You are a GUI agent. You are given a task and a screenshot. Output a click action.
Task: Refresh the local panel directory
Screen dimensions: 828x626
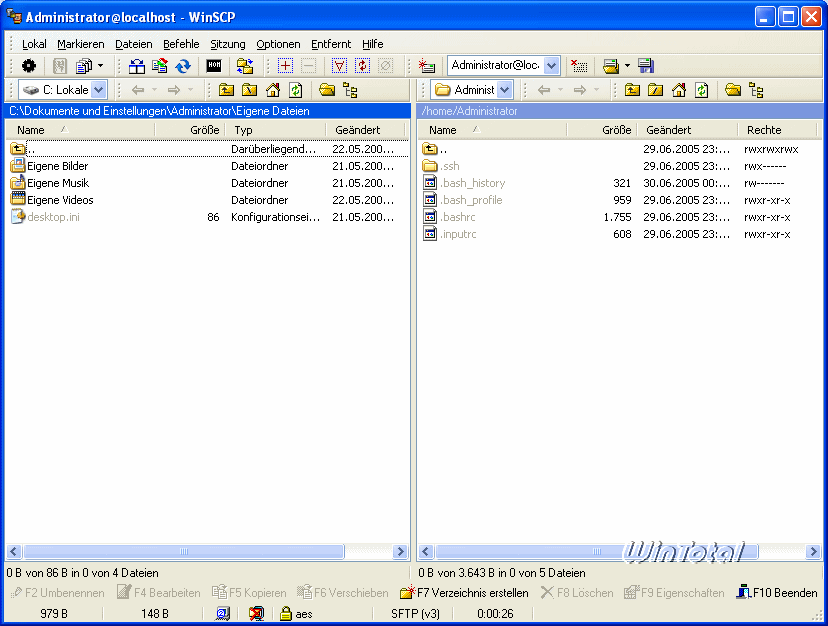tap(296, 90)
